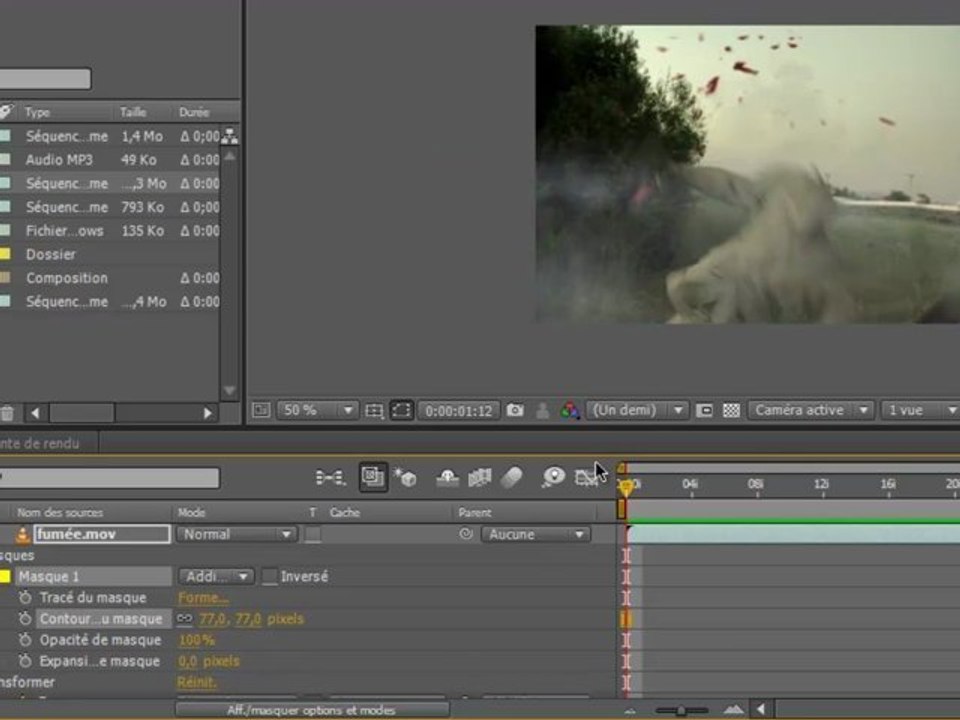The height and width of the screenshot is (720, 960).
Task: Click the parent pick whip spiral icon
Action: 466,534
